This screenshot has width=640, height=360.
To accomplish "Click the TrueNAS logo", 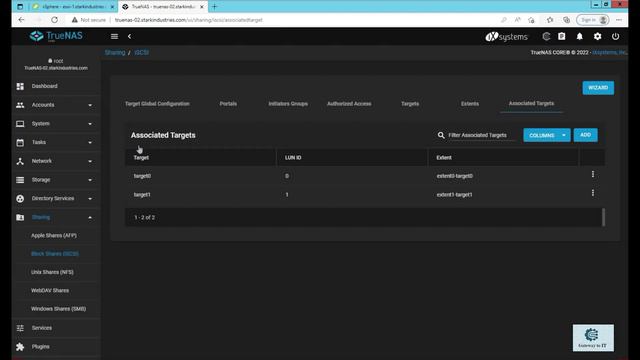I will pyautogui.click(x=56, y=36).
